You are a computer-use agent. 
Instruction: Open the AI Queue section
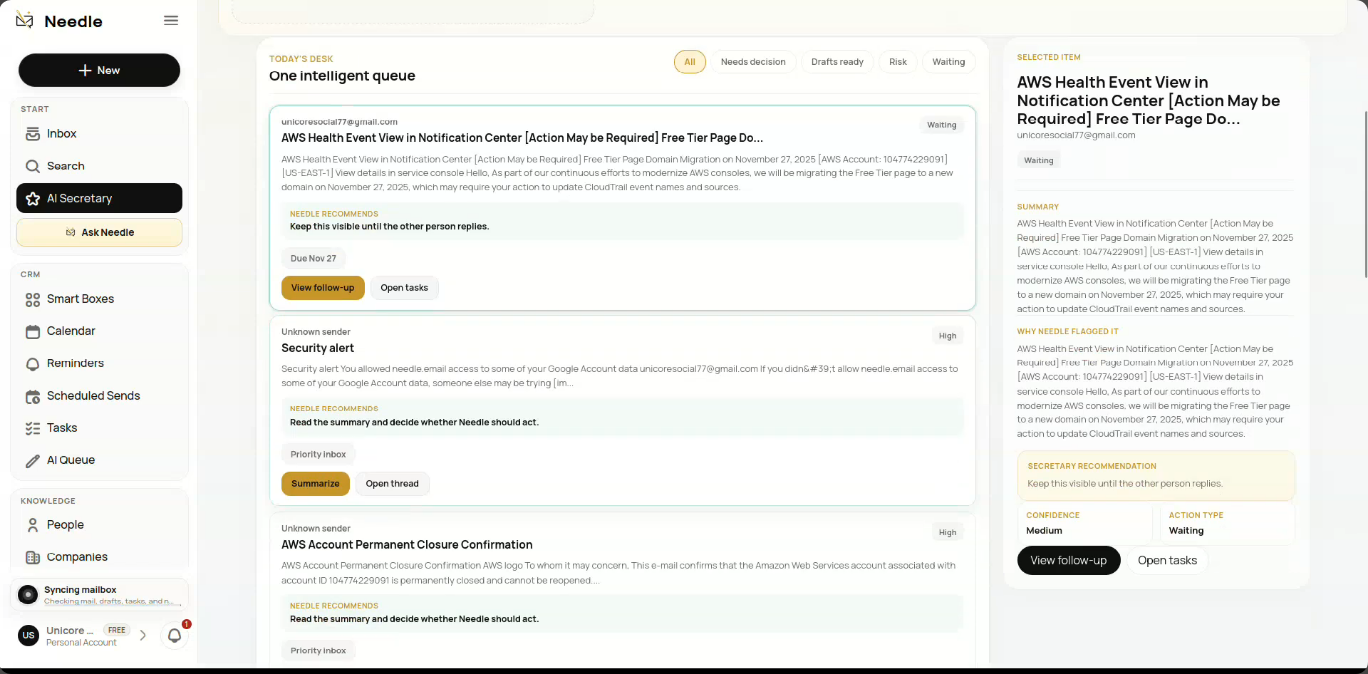click(99, 460)
